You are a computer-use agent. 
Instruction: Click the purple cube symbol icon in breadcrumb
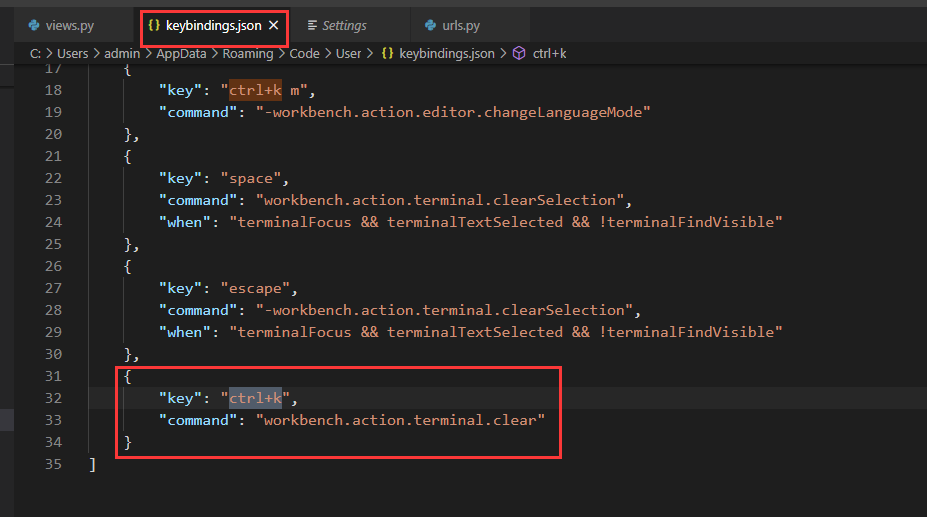(x=519, y=53)
